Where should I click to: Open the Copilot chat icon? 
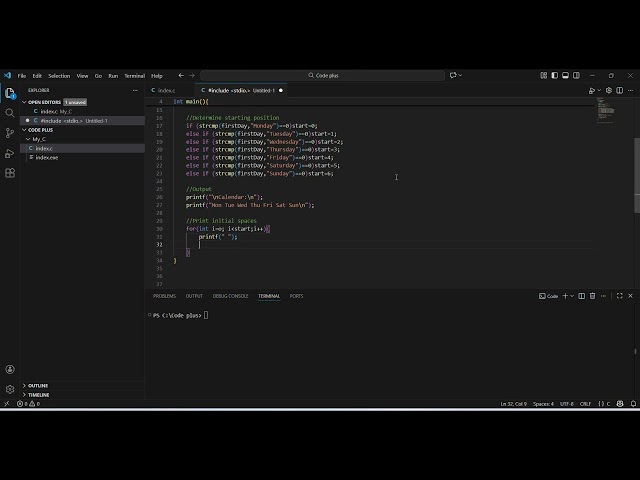pos(453,76)
